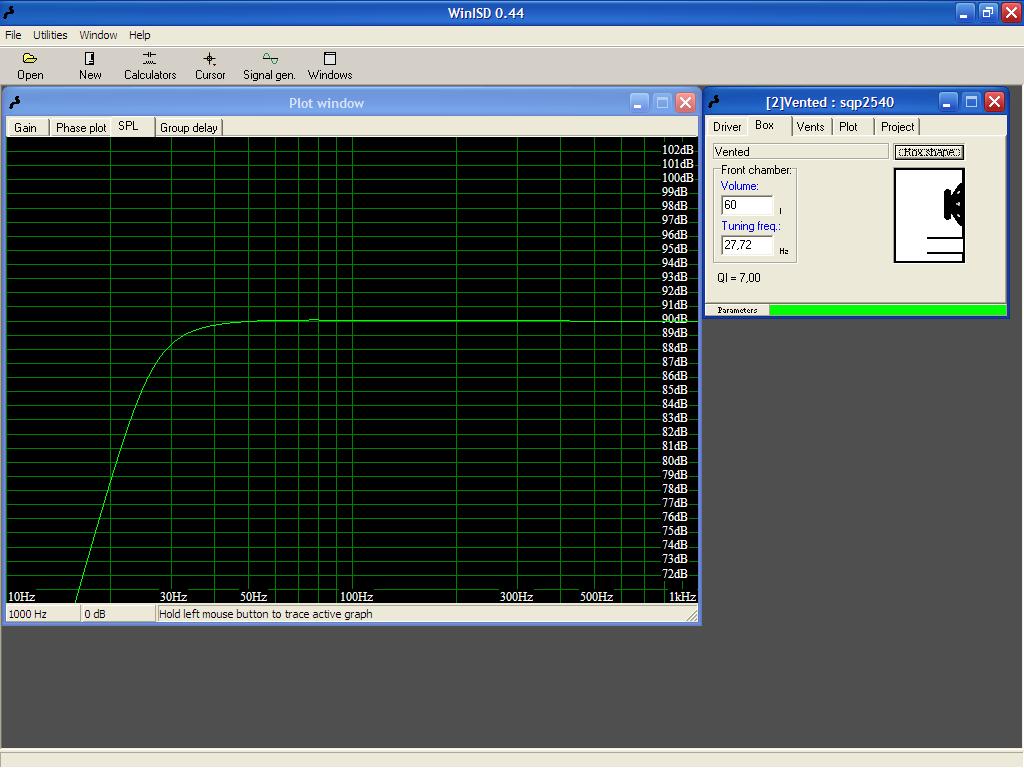Click the '0 dB' status bar readout
The image size is (1024, 768).
(118, 614)
